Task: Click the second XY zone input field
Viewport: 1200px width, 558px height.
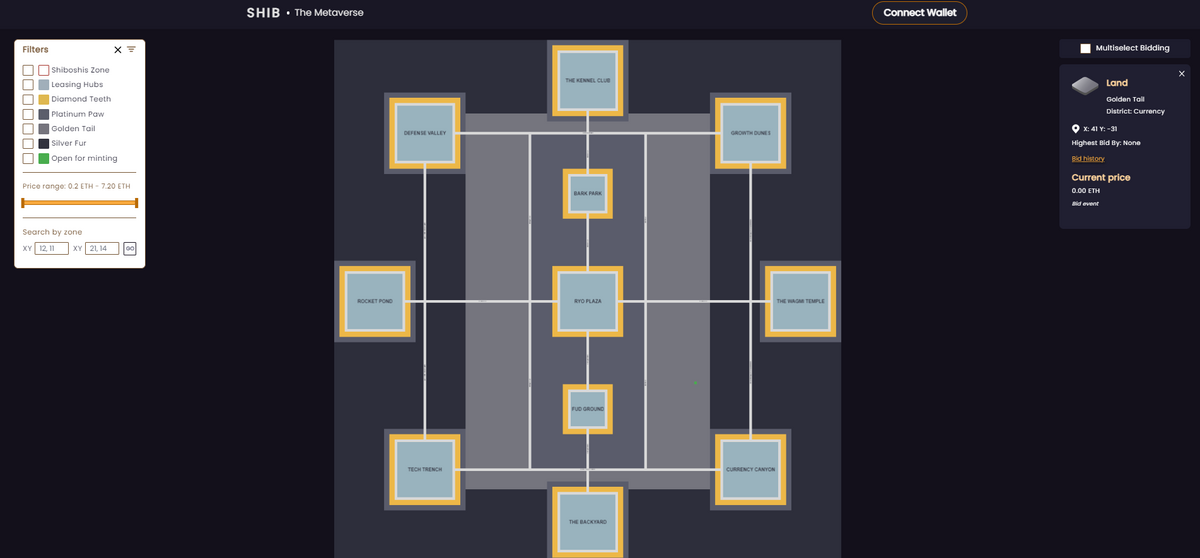Action: 102,248
